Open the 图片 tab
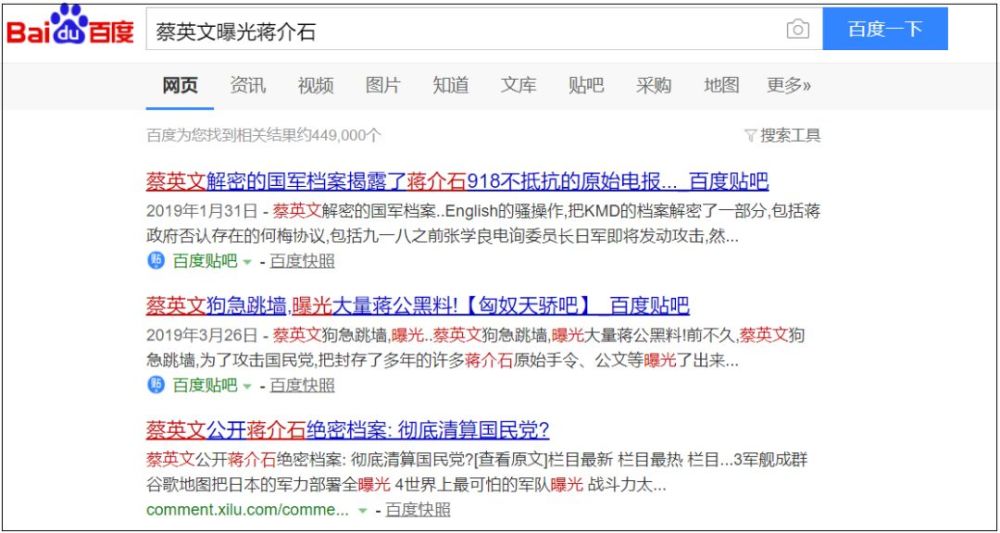1000x533 pixels. pos(383,85)
